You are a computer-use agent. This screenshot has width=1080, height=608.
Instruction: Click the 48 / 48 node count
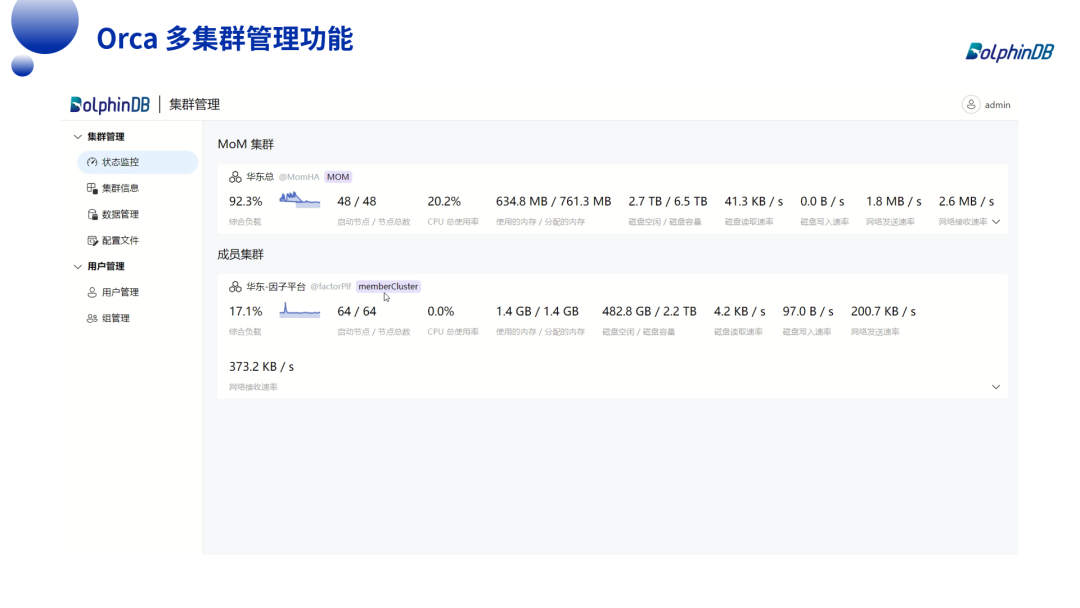(x=357, y=201)
